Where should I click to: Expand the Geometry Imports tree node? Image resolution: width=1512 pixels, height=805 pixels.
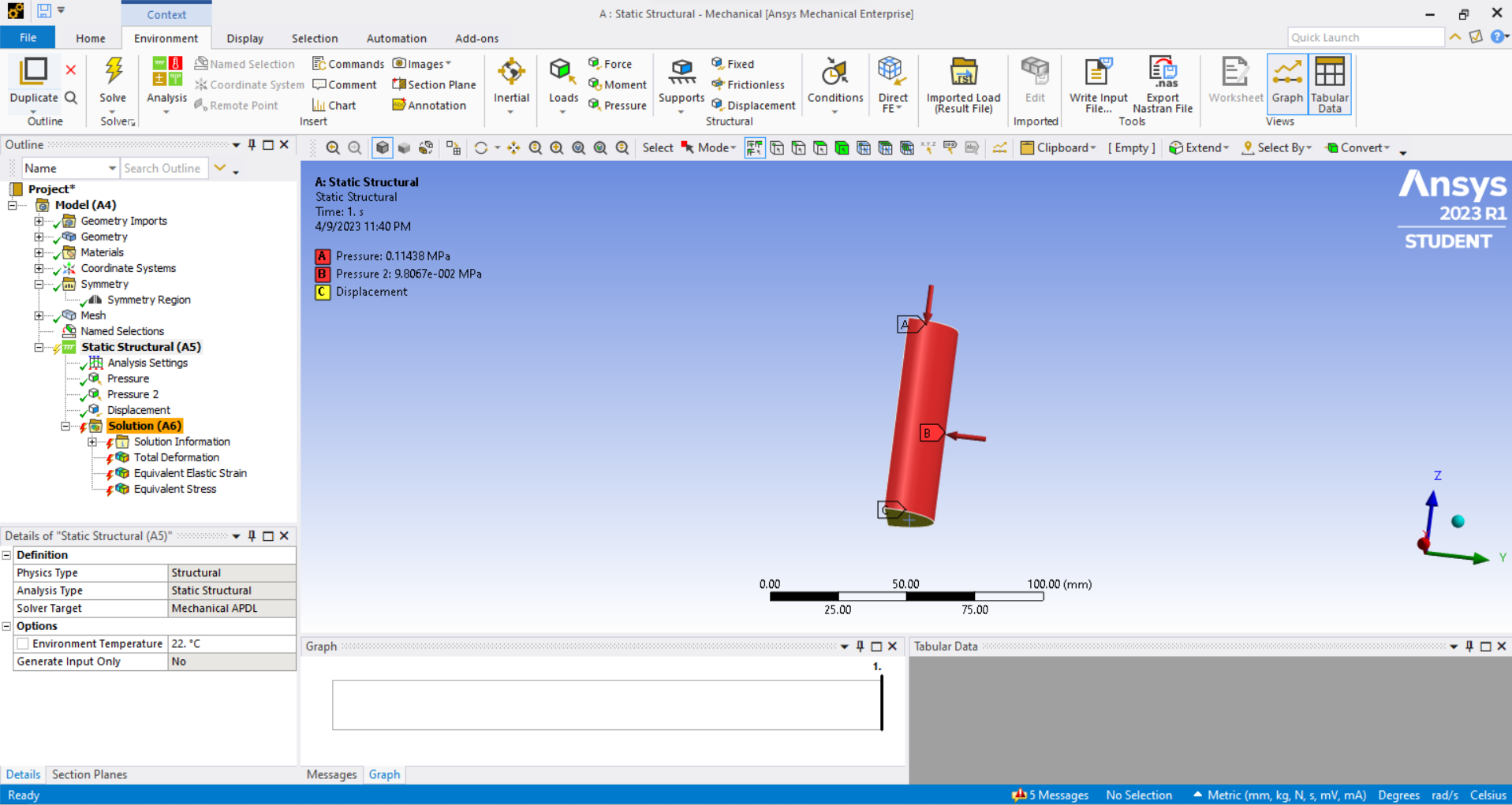(x=39, y=221)
